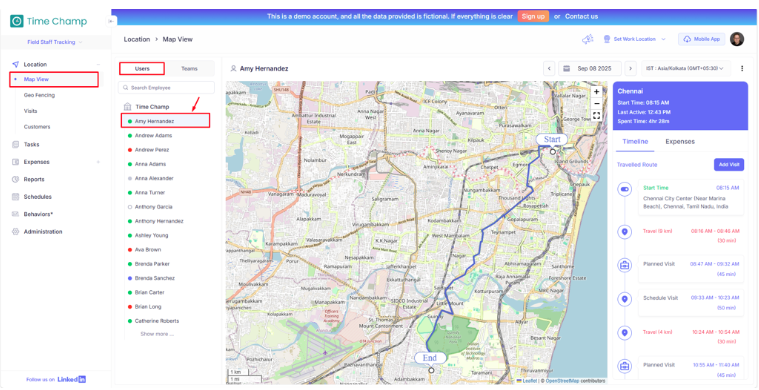The image size is (759, 390).
Task: Zoom in on the map
Action: [x=596, y=92]
